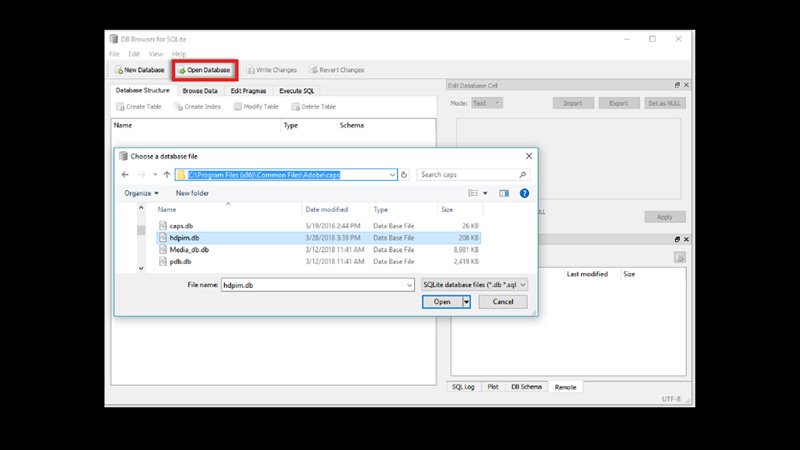The image size is (800, 450).
Task: Switch to the Edit Pragmas tab
Action: coord(248,91)
